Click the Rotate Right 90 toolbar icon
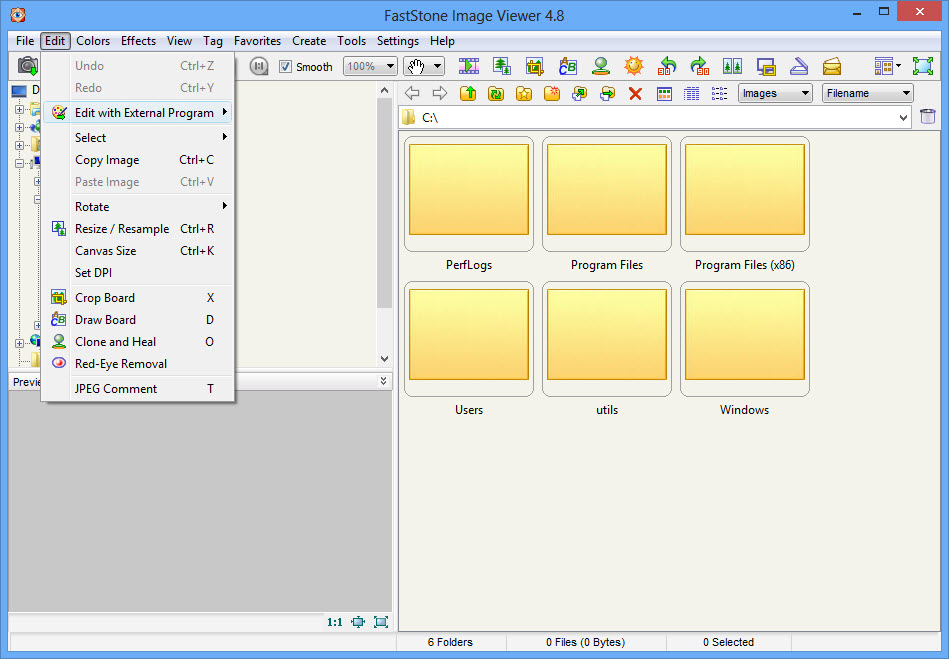This screenshot has height=659, width=949. [700, 66]
